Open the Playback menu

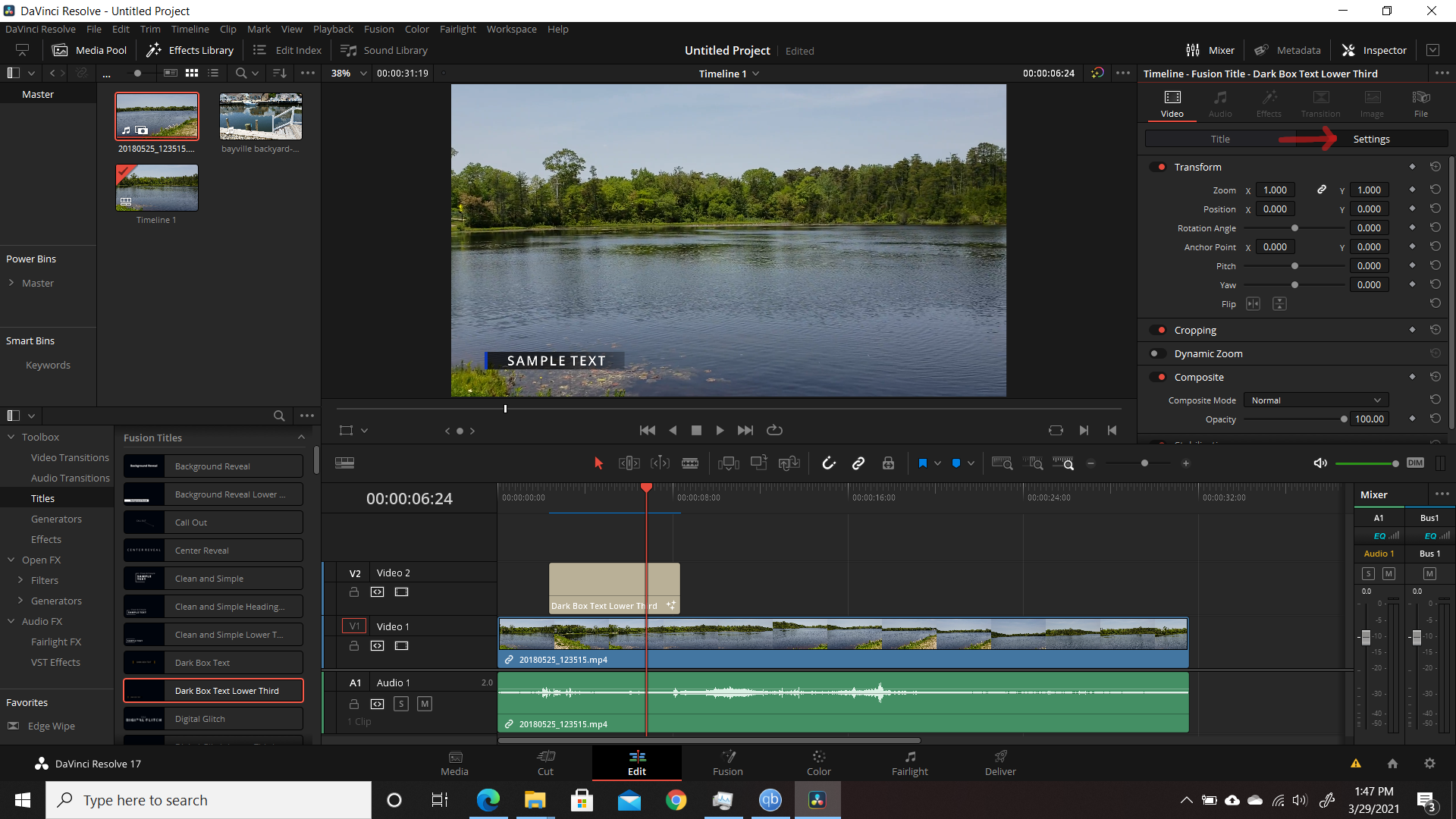pos(333,29)
